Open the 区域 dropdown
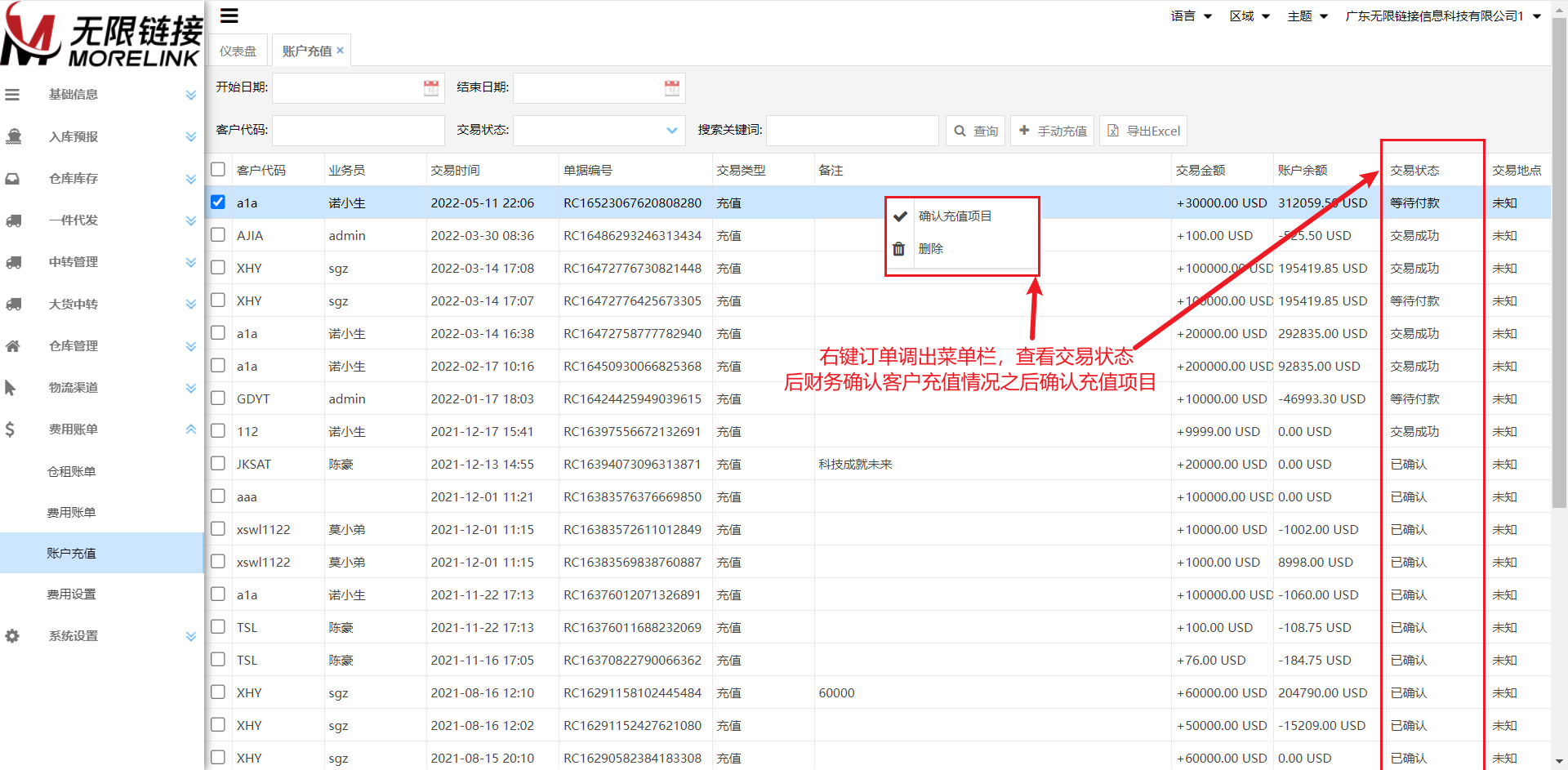The height and width of the screenshot is (770, 1568). click(1249, 16)
